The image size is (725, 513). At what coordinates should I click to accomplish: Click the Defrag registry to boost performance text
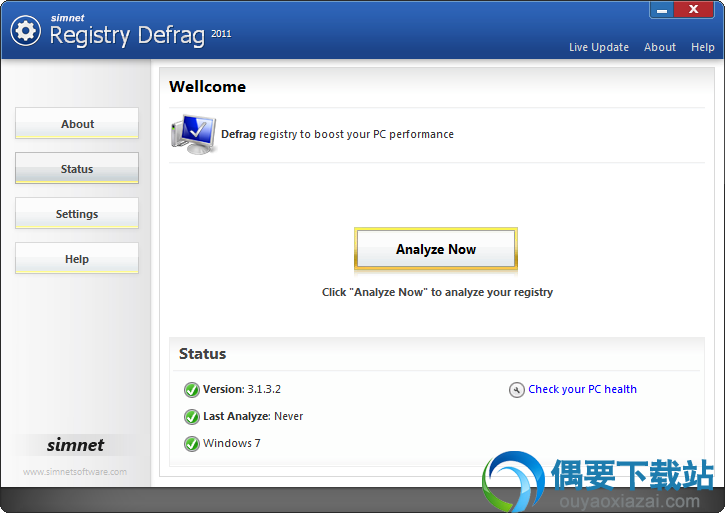(x=337, y=134)
